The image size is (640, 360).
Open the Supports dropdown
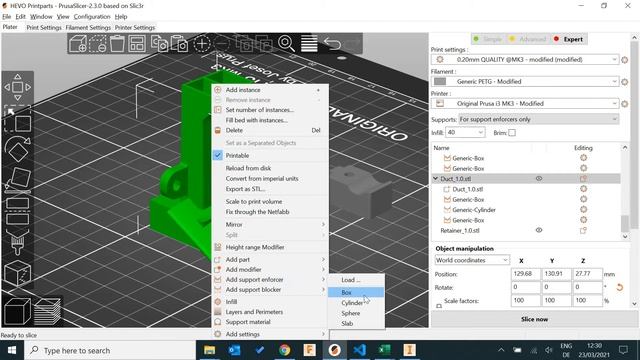[x=538, y=119]
